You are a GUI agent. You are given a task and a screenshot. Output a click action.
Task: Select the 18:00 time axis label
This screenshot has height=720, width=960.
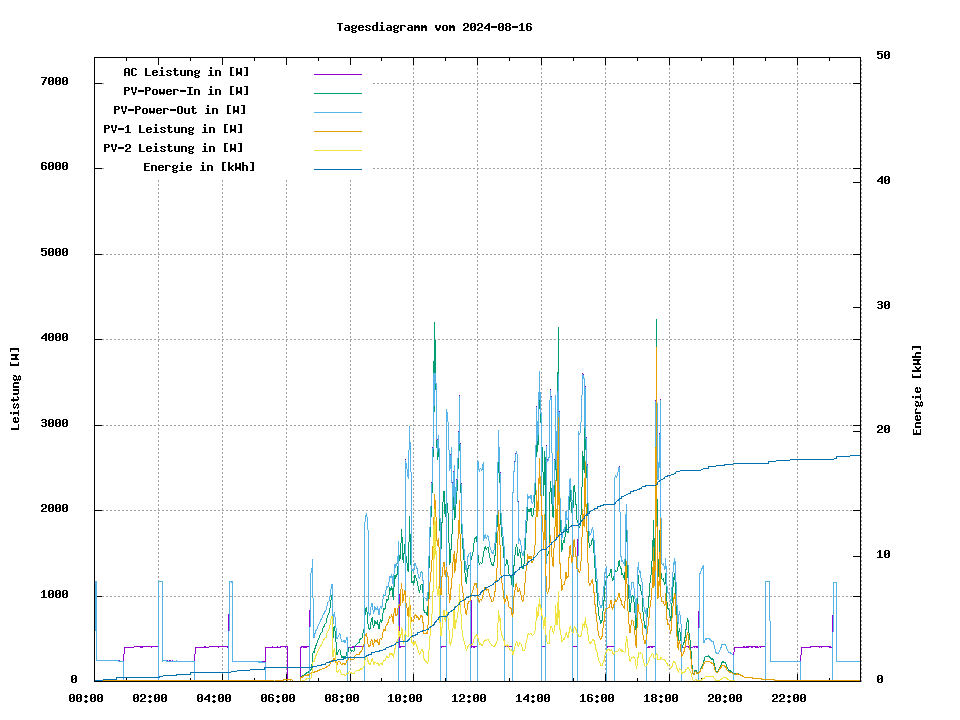(x=661, y=698)
